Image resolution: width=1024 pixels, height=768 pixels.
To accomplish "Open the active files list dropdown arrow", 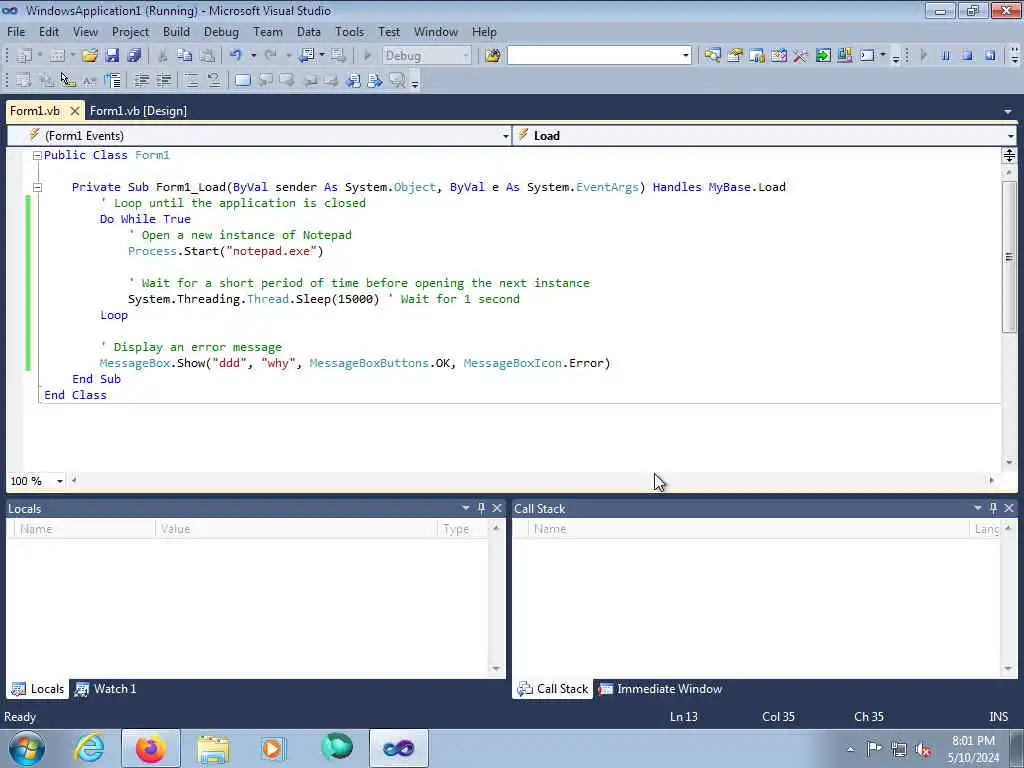I will (x=1008, y=112).
